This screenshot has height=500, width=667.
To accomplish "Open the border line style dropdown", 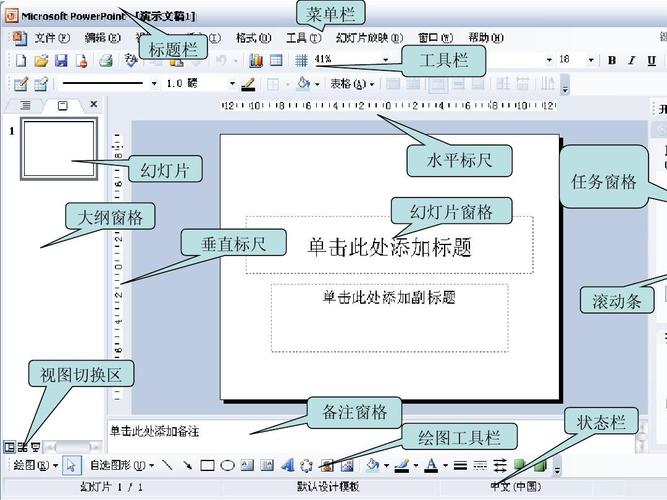I will pos(154,84).
